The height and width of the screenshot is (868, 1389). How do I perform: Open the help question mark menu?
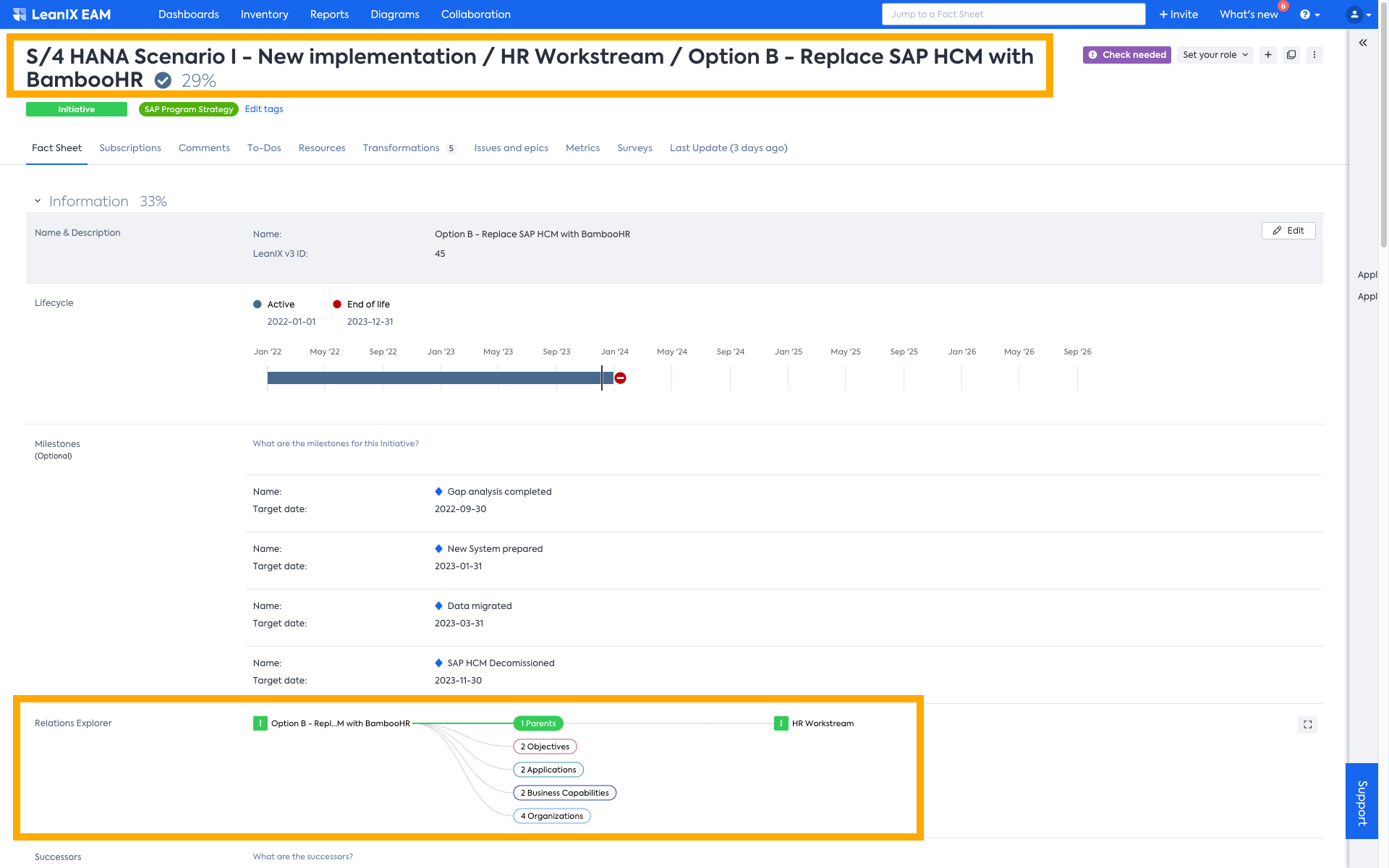[1309, 14]
